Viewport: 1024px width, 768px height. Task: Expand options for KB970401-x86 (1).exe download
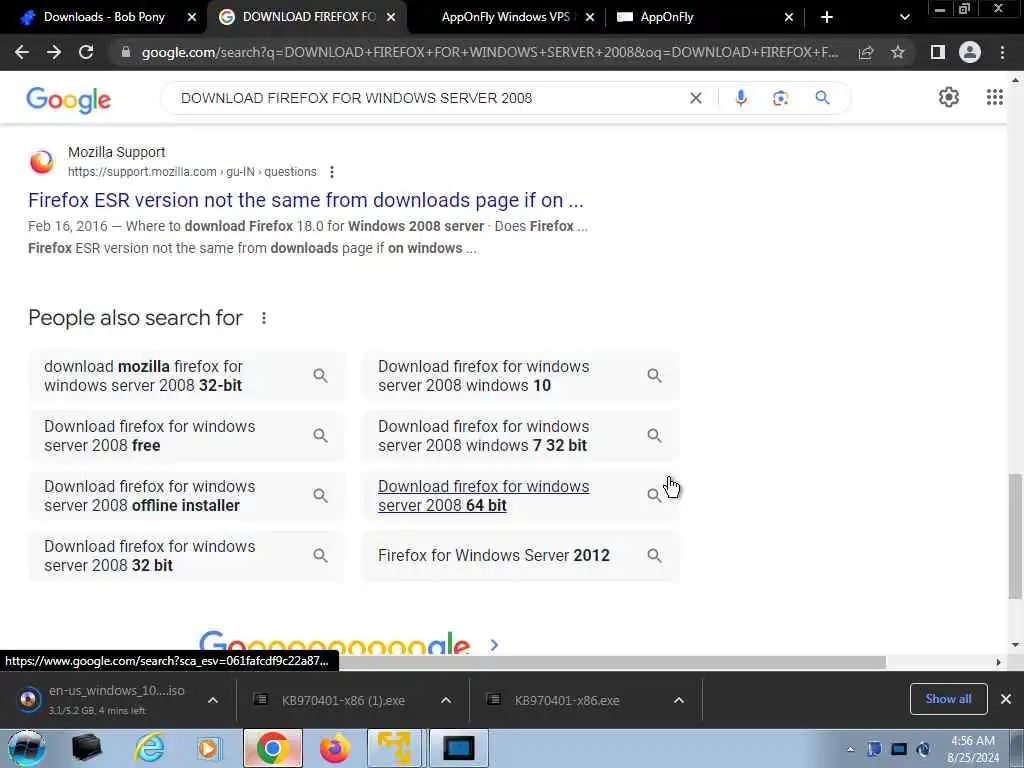coord(446,700)
